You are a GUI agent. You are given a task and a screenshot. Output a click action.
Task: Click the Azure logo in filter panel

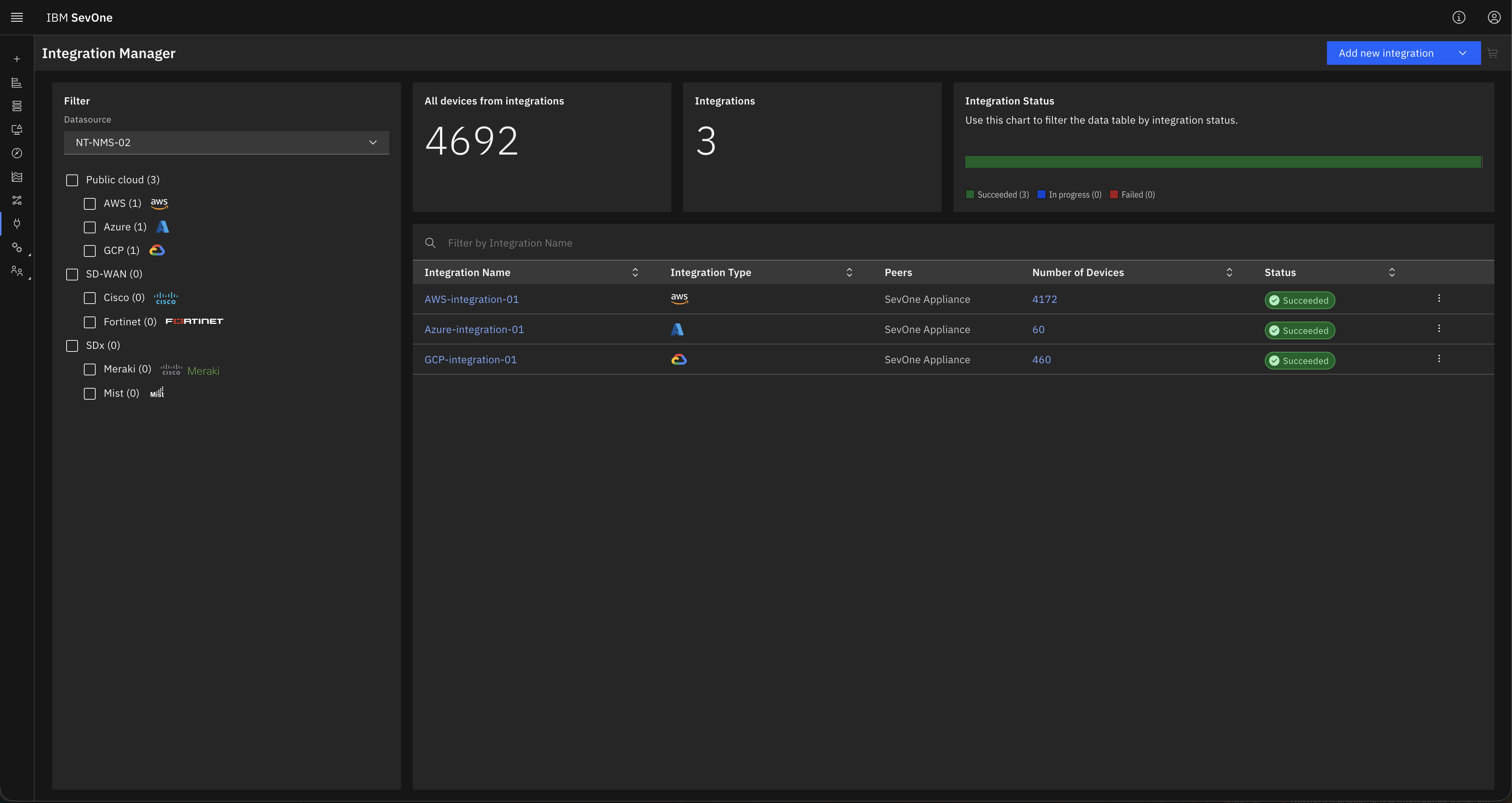pos(163,227)
